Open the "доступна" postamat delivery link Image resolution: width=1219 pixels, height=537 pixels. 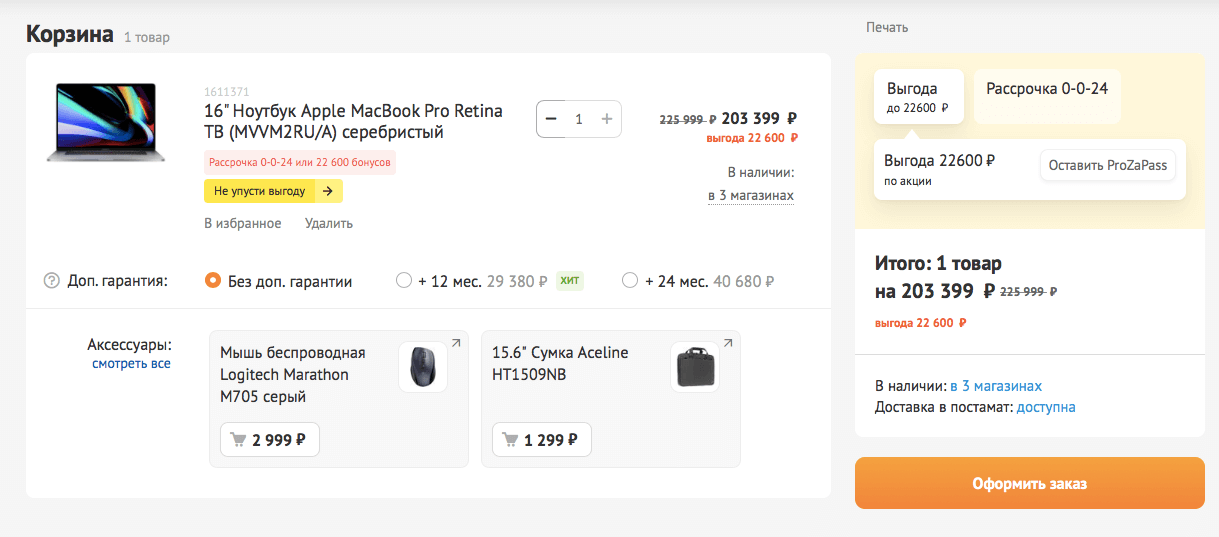click(1046, 407)
